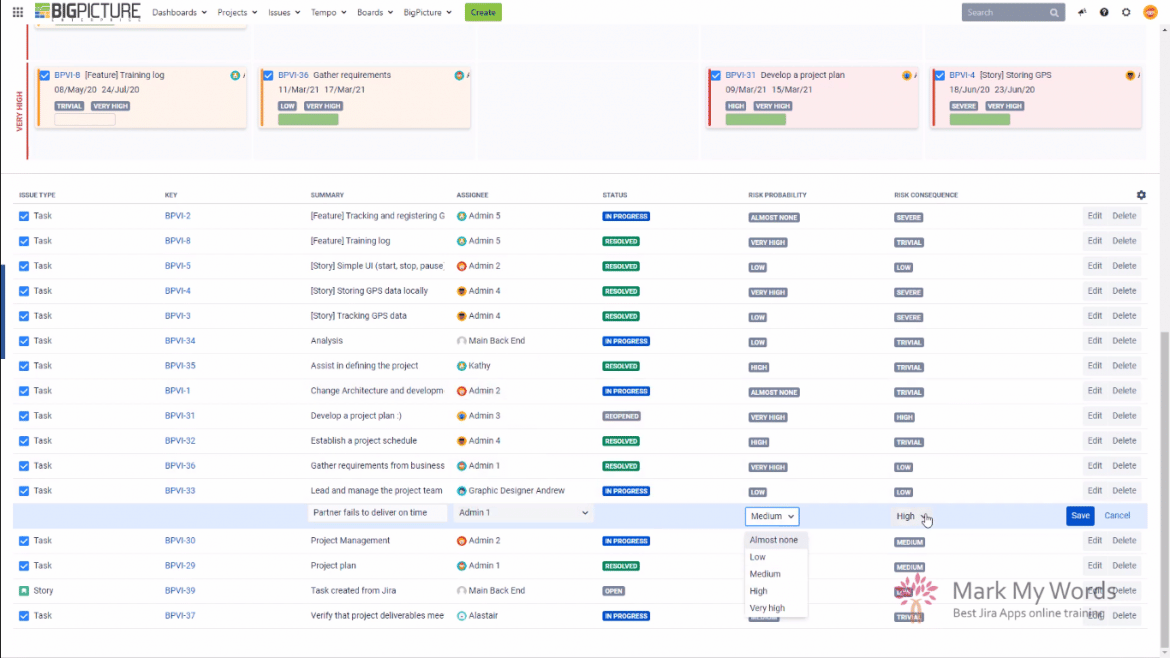Click task icon on BPVI-31 card
This screenshot has width=1170, height=658.
click(x=716, y=75)
